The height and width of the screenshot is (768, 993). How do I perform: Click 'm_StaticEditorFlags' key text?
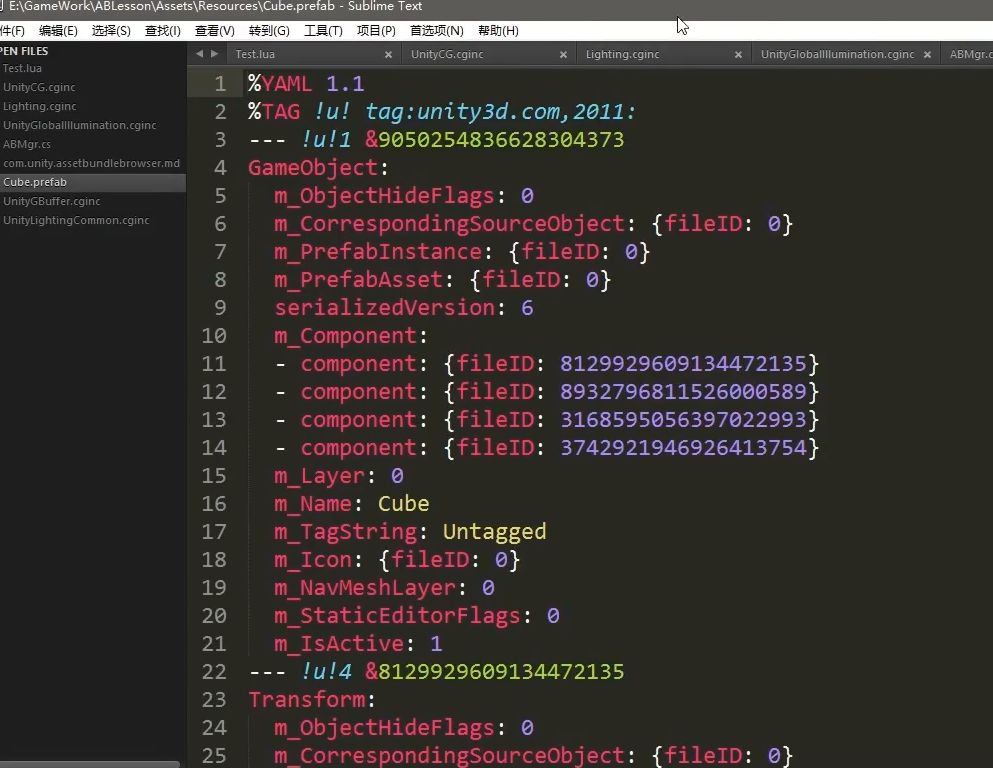[397, 615]
